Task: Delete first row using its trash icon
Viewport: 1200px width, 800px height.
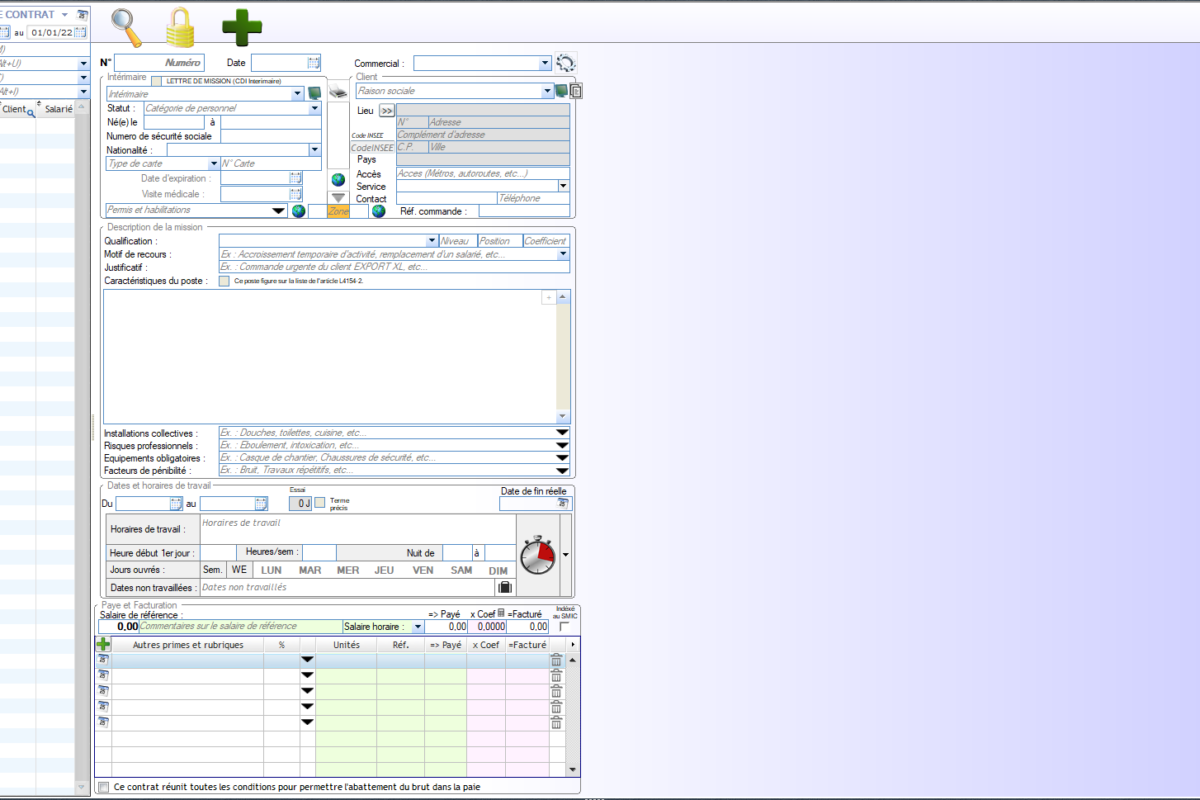Action: coord(556,660)
